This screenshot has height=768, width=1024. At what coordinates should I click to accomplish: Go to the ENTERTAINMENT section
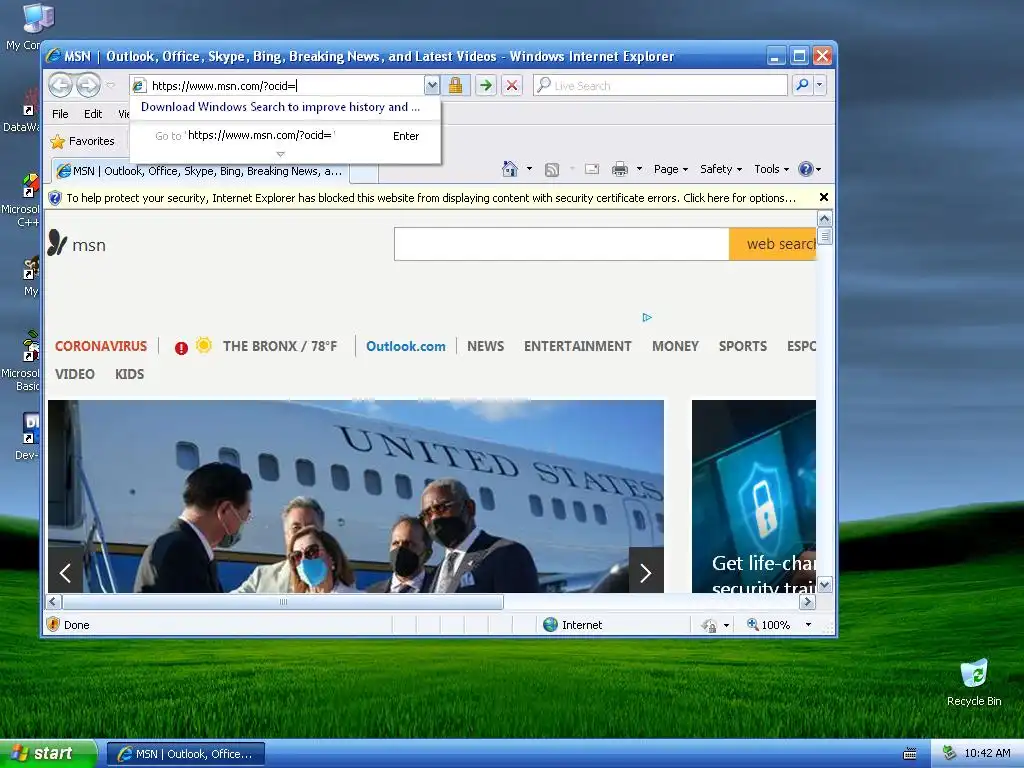577,346
